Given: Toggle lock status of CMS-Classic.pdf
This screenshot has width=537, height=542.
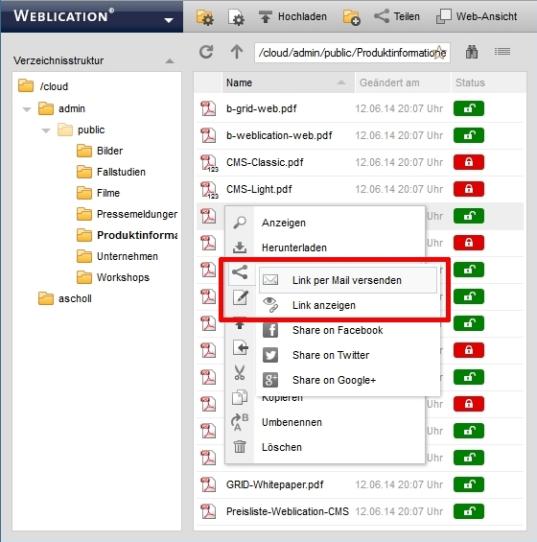Looking at the screenshot, I should click(x=469, y=162).
